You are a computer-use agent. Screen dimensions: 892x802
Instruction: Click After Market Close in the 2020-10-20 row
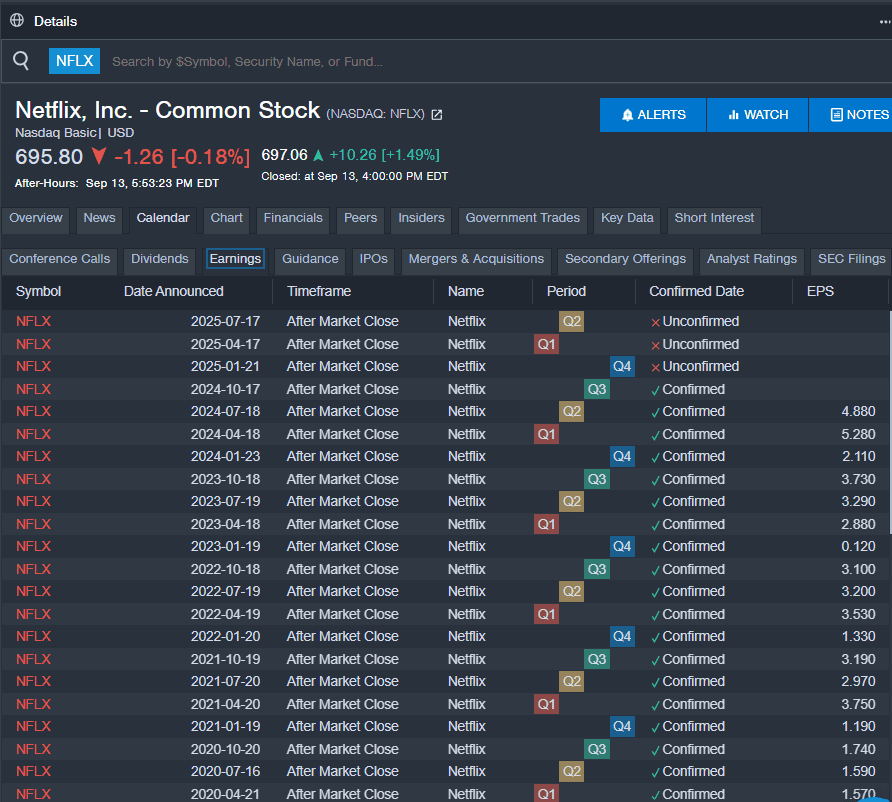click(x=342, y=749)
